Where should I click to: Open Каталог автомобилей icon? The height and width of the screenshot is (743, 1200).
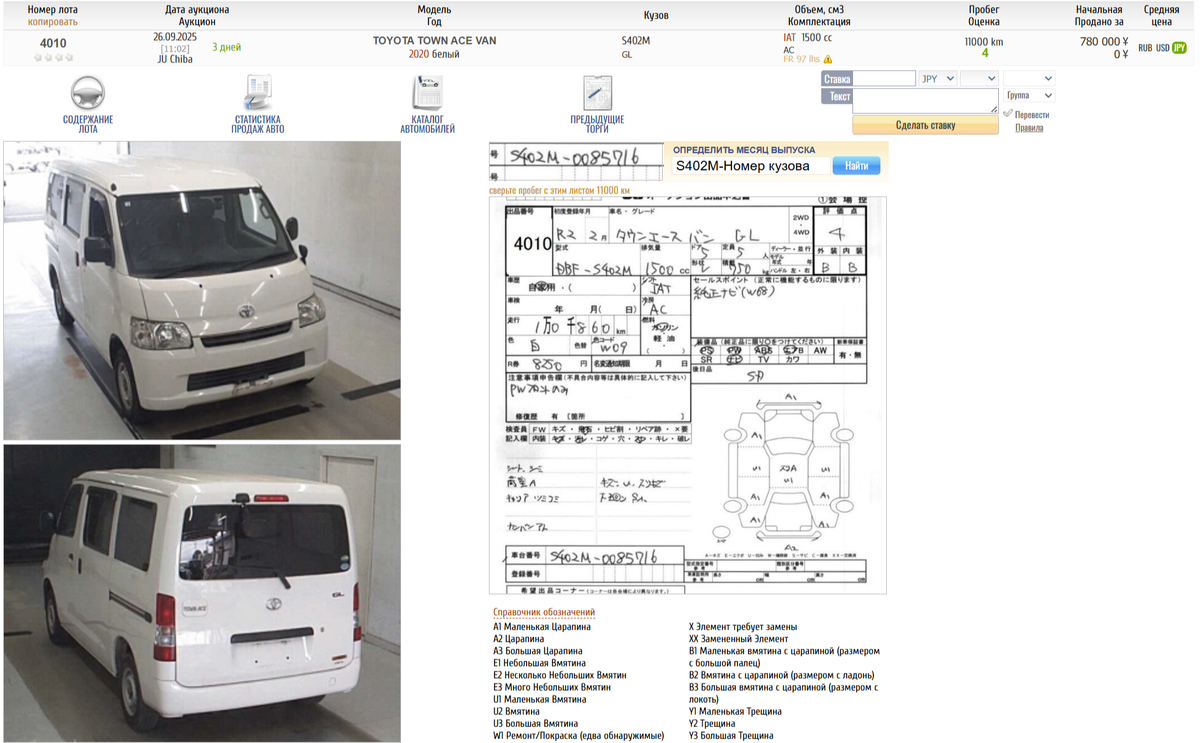pos(427,93)
